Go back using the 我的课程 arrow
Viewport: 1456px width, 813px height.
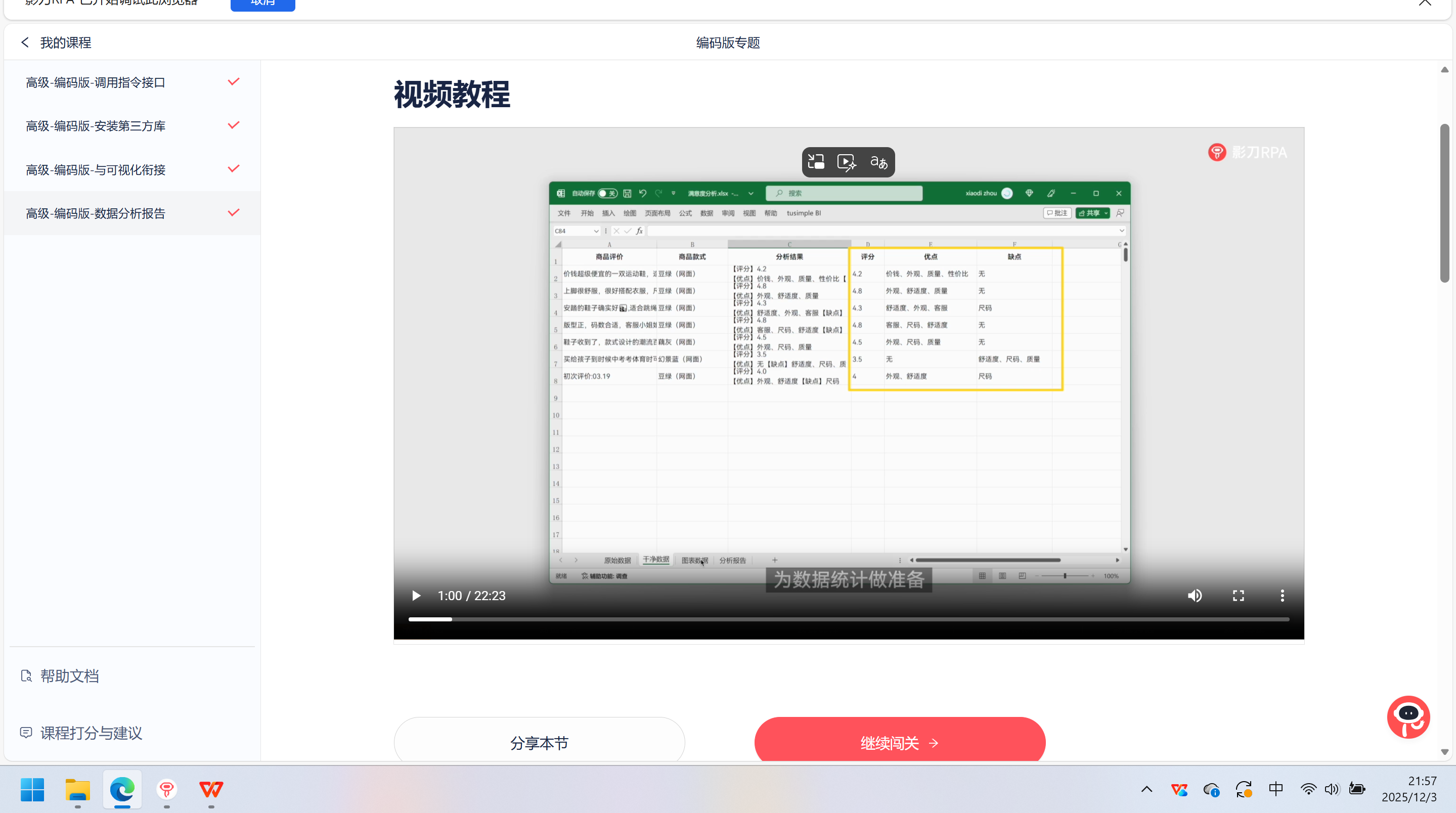coord(25,42)
